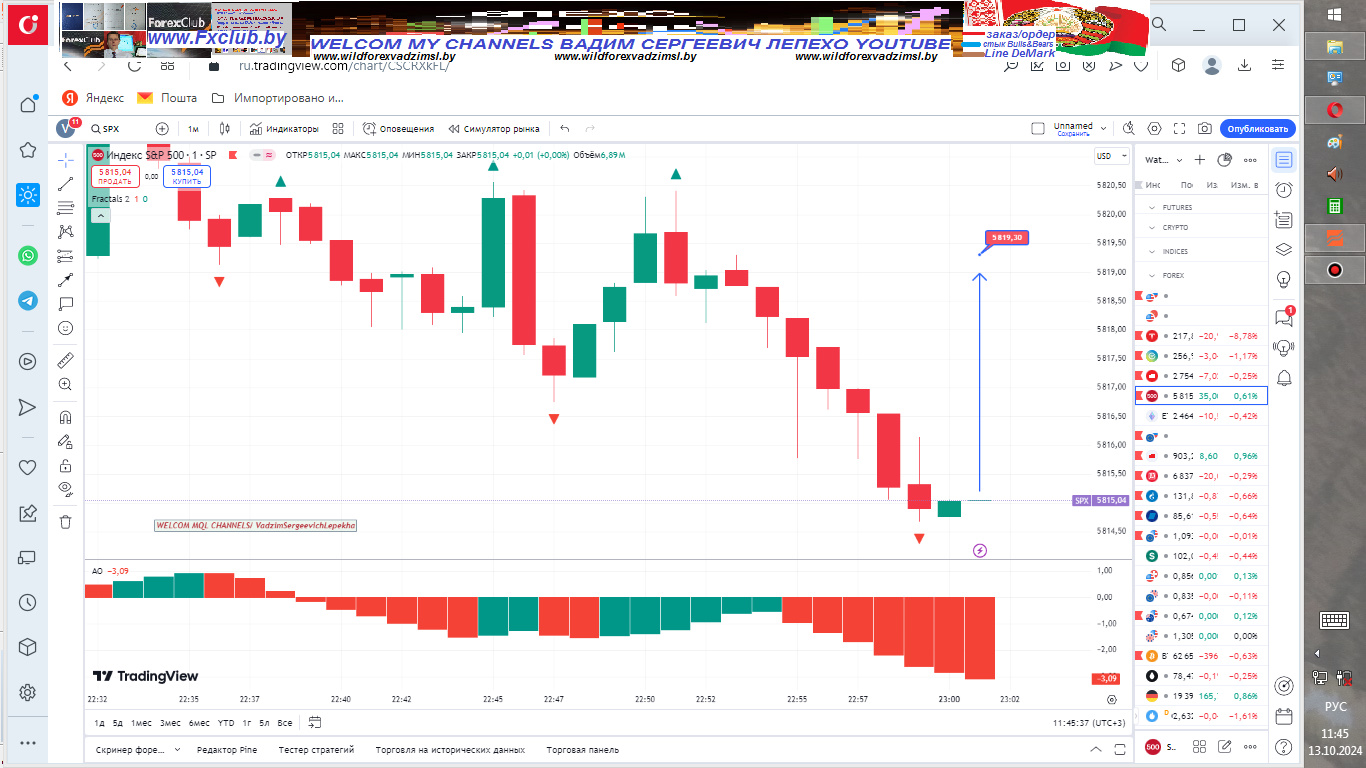1366x768 pixels.
Task: Remove drawings using the trash icon
Action: [x=65, y=521]
